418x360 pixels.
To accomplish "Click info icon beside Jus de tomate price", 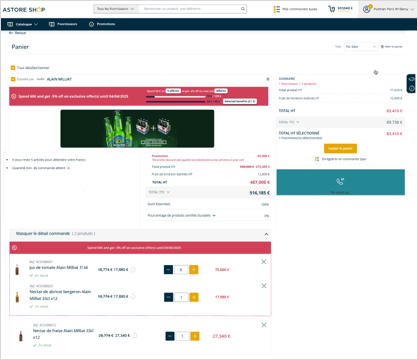I will [133, 270].
